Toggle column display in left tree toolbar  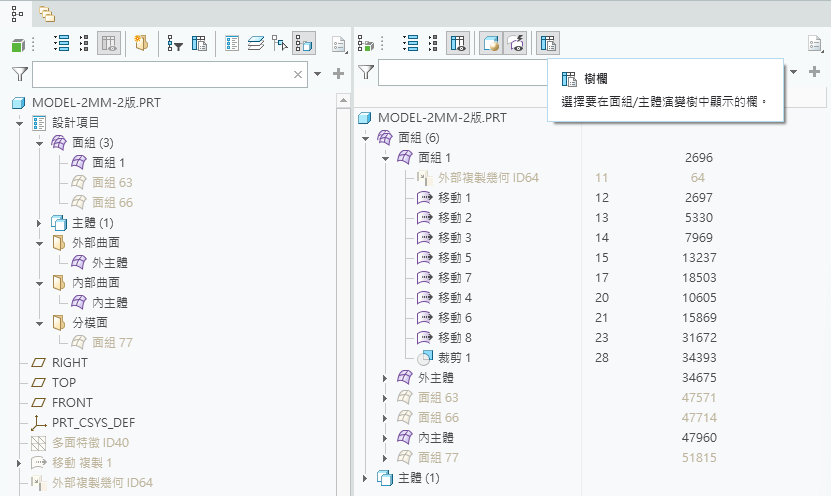point(109,43)
